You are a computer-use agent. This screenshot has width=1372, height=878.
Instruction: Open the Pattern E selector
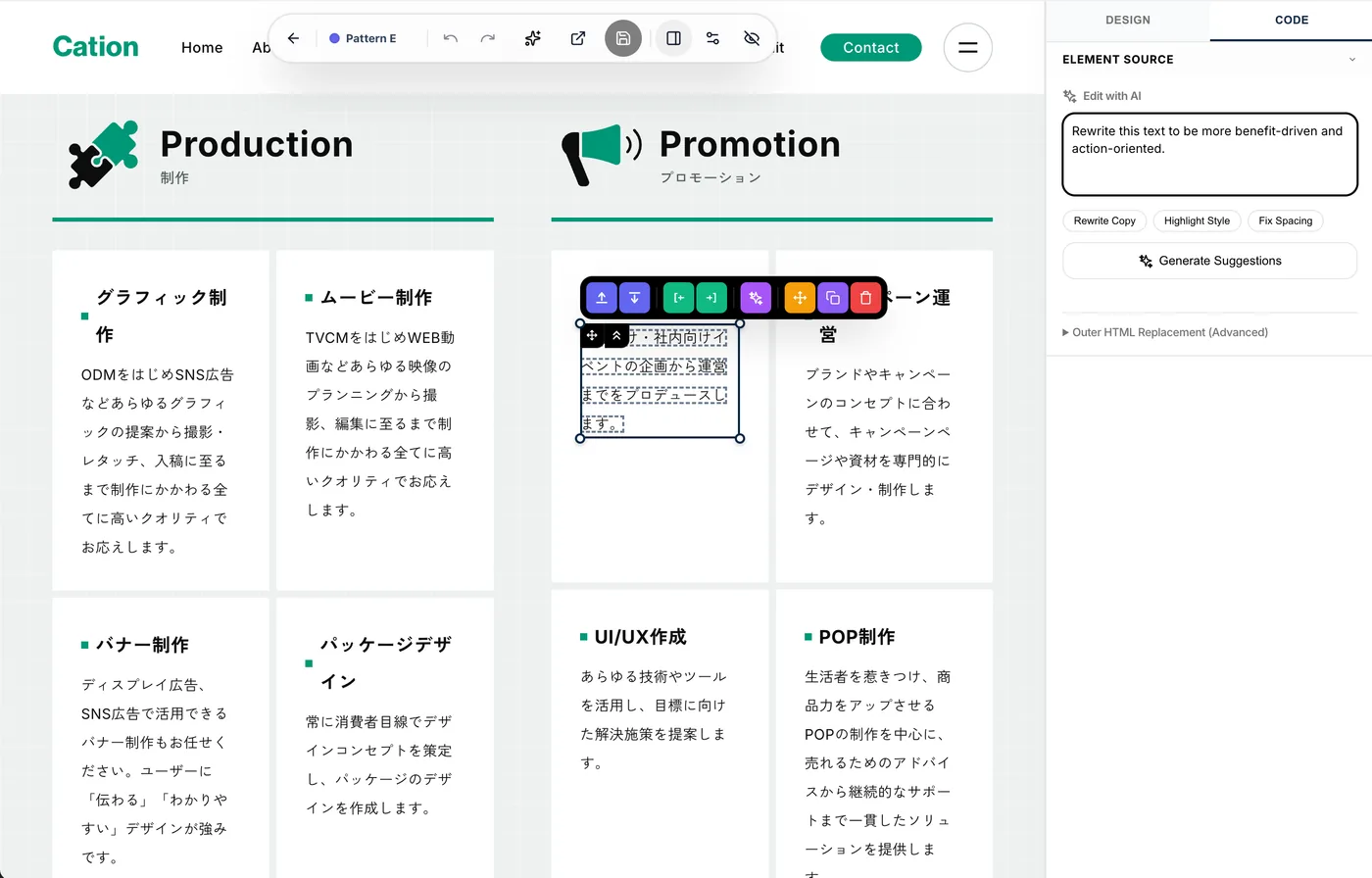(x=364, y=38)
